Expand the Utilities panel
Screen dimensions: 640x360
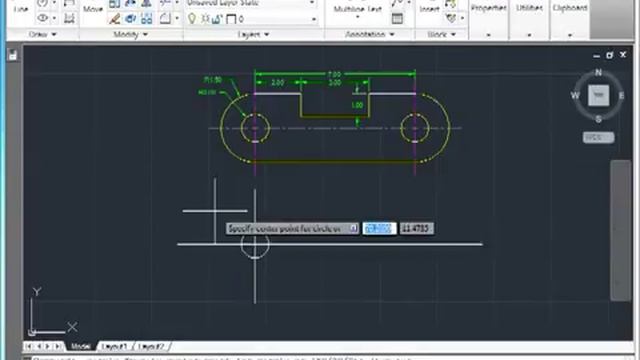(x=529, y=35)
